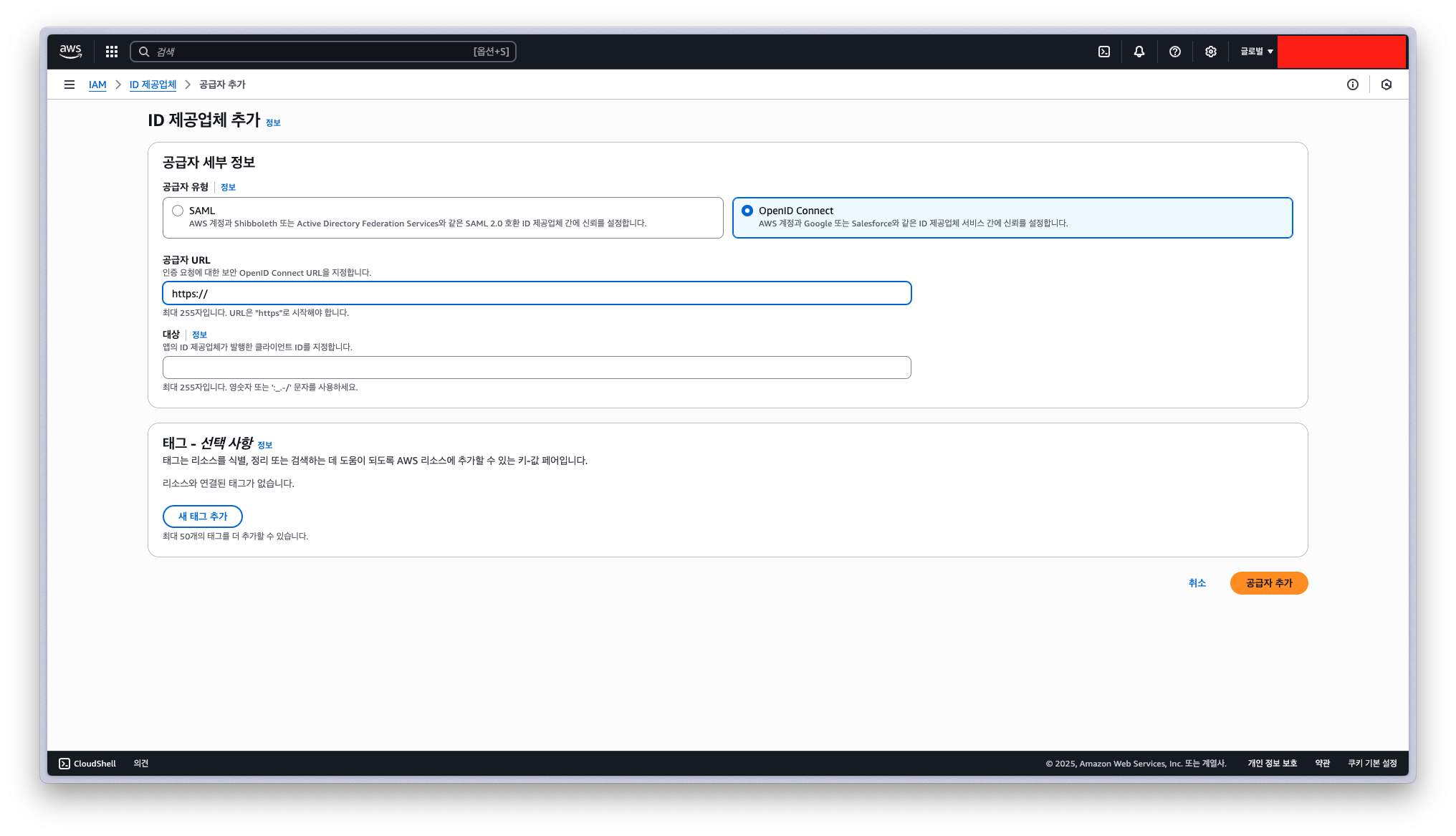Image resolution: width=1456 pixels, height=836 pixels.
Task: Click the 공급자 추가 orange button
Action: [x=1269, y=583]
